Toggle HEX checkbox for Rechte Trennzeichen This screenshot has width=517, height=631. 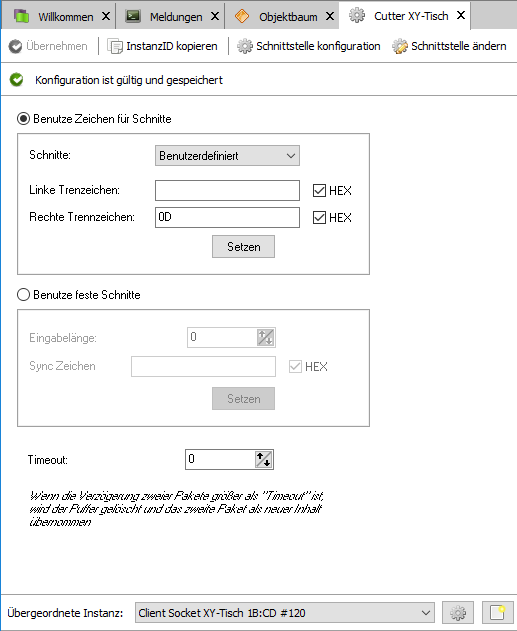coord(319,217)
